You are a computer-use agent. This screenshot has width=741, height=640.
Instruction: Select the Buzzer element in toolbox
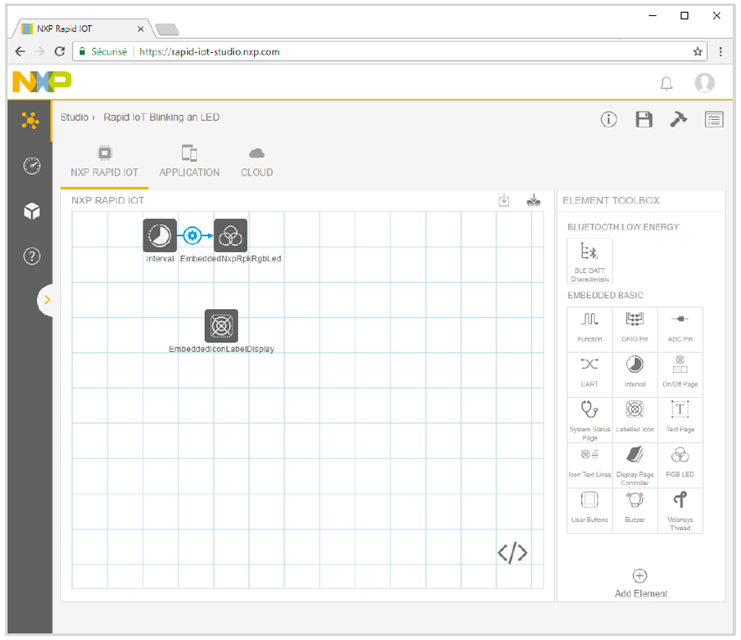pyautogui.click(x=634, y=505)
